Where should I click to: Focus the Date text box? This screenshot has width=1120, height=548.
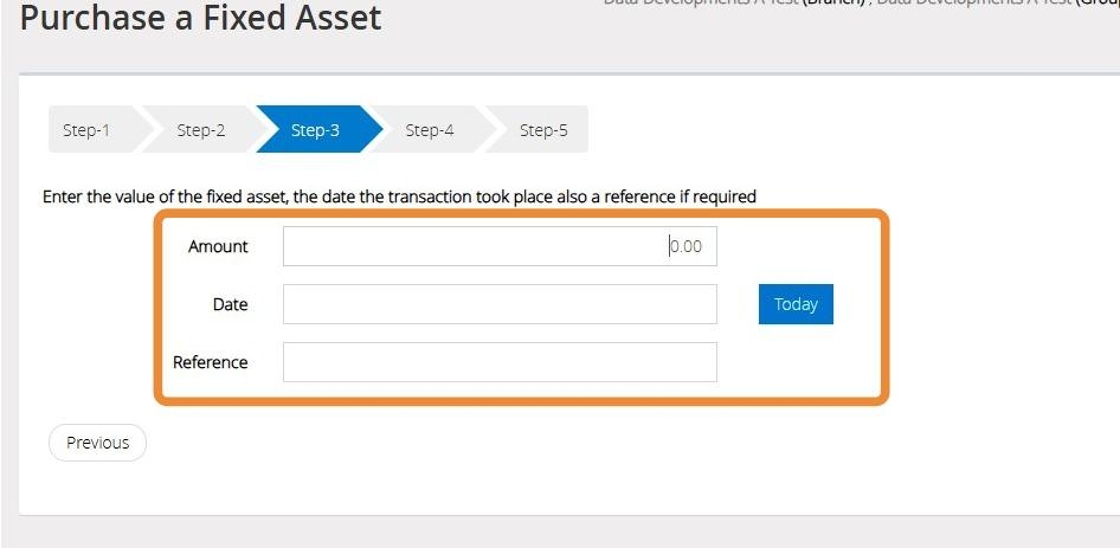point(499,304)
